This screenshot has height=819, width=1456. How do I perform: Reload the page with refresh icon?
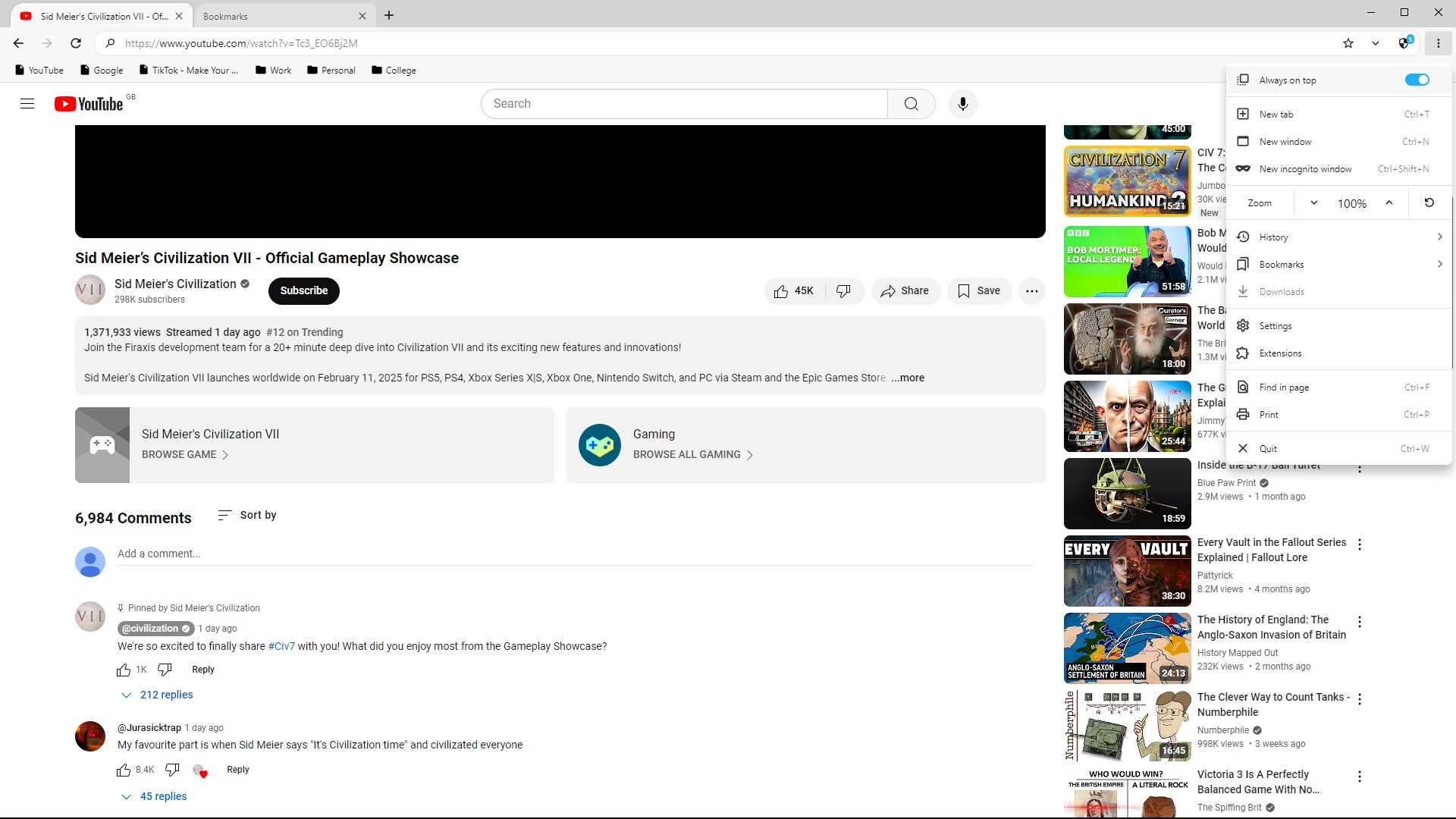point(76,43)
